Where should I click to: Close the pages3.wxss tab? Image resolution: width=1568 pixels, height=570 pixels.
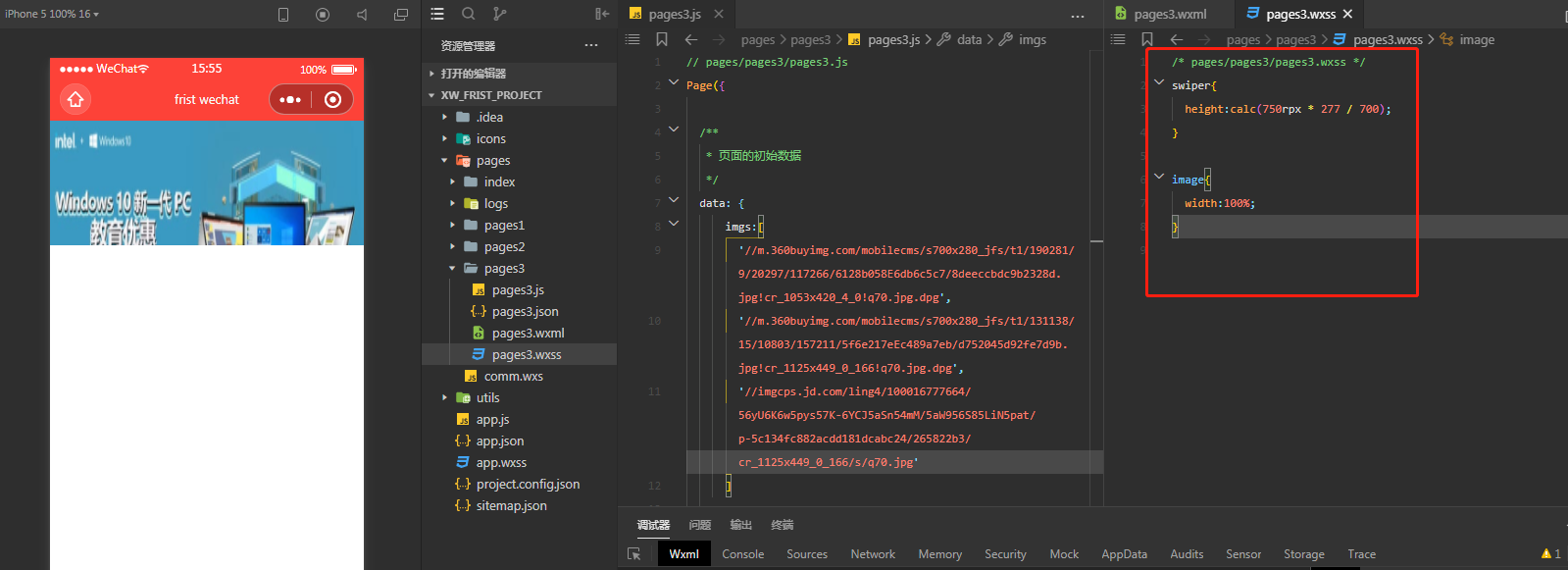point(1347,14)
